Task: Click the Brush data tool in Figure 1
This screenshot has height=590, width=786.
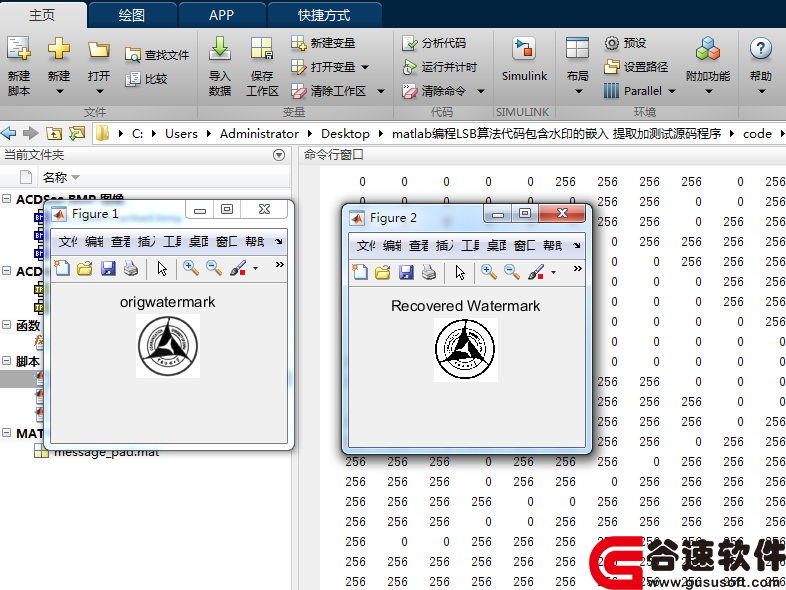Action: point(238,268)
